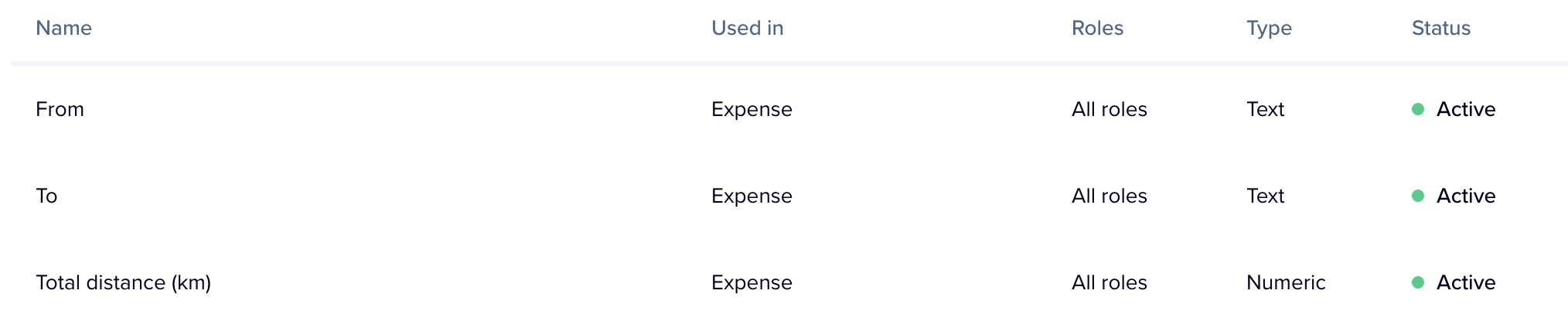
Task: Click the green status dot for From
Action: tap(1418, 109)
